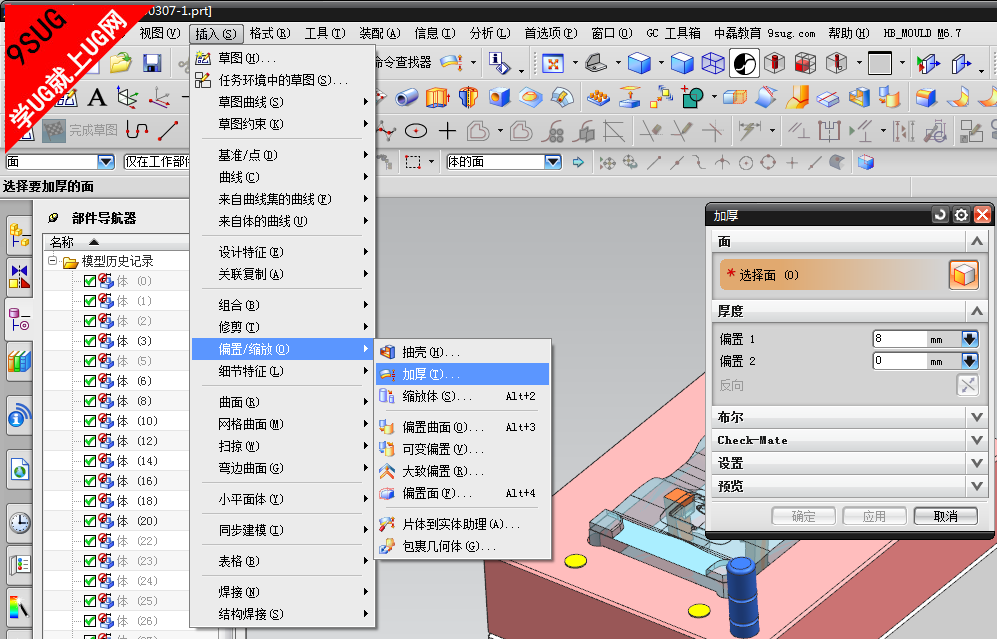Image resolution: width=997 pixels, height=639 pixels.
Task: Open the Insert menu
Action: [216, 34]
